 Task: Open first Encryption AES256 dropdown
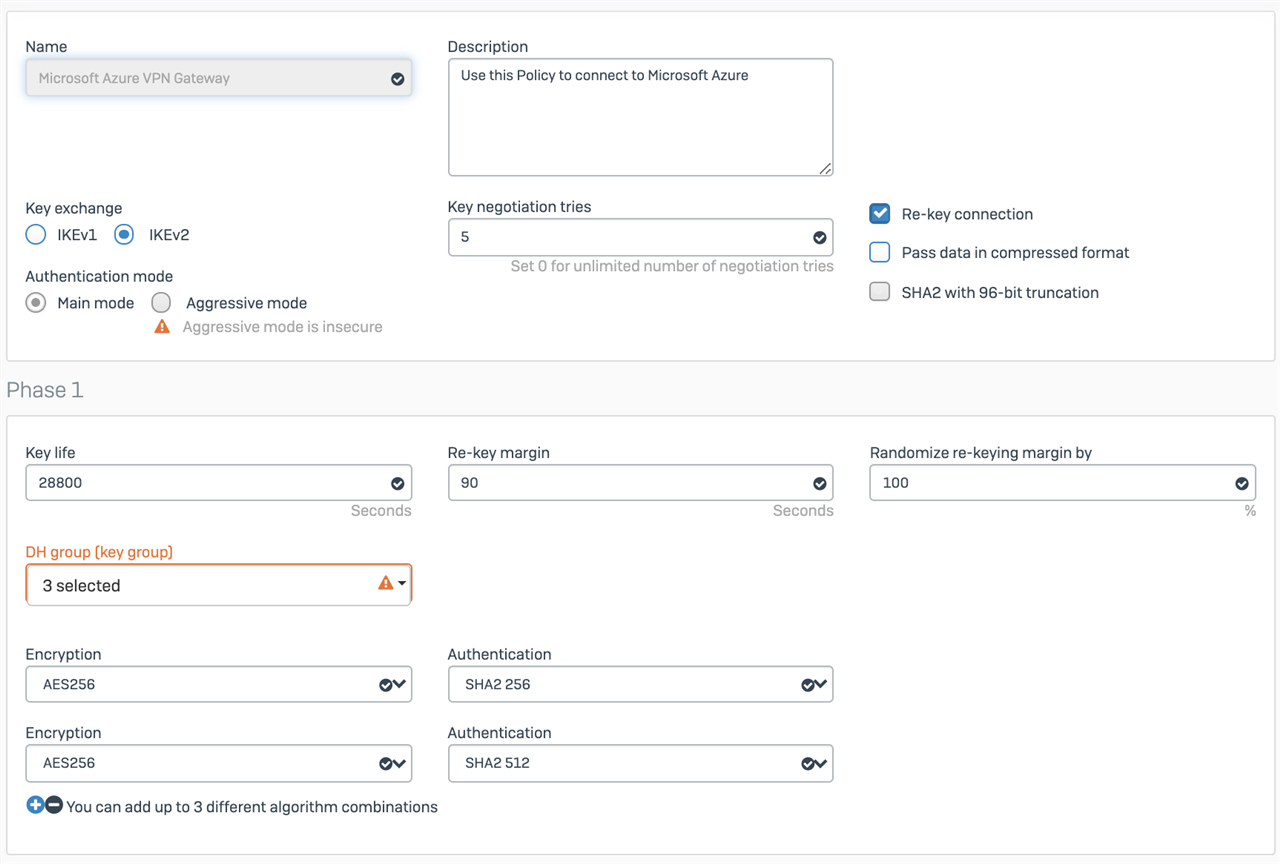[219, 685]
